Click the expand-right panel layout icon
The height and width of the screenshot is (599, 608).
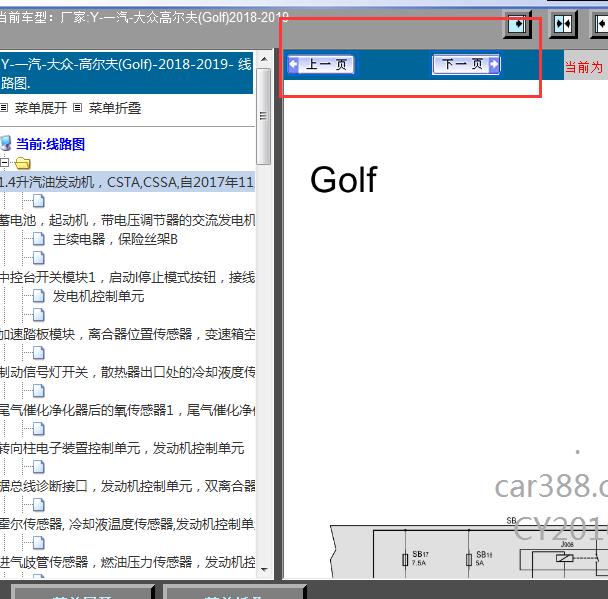coord(517,24)
